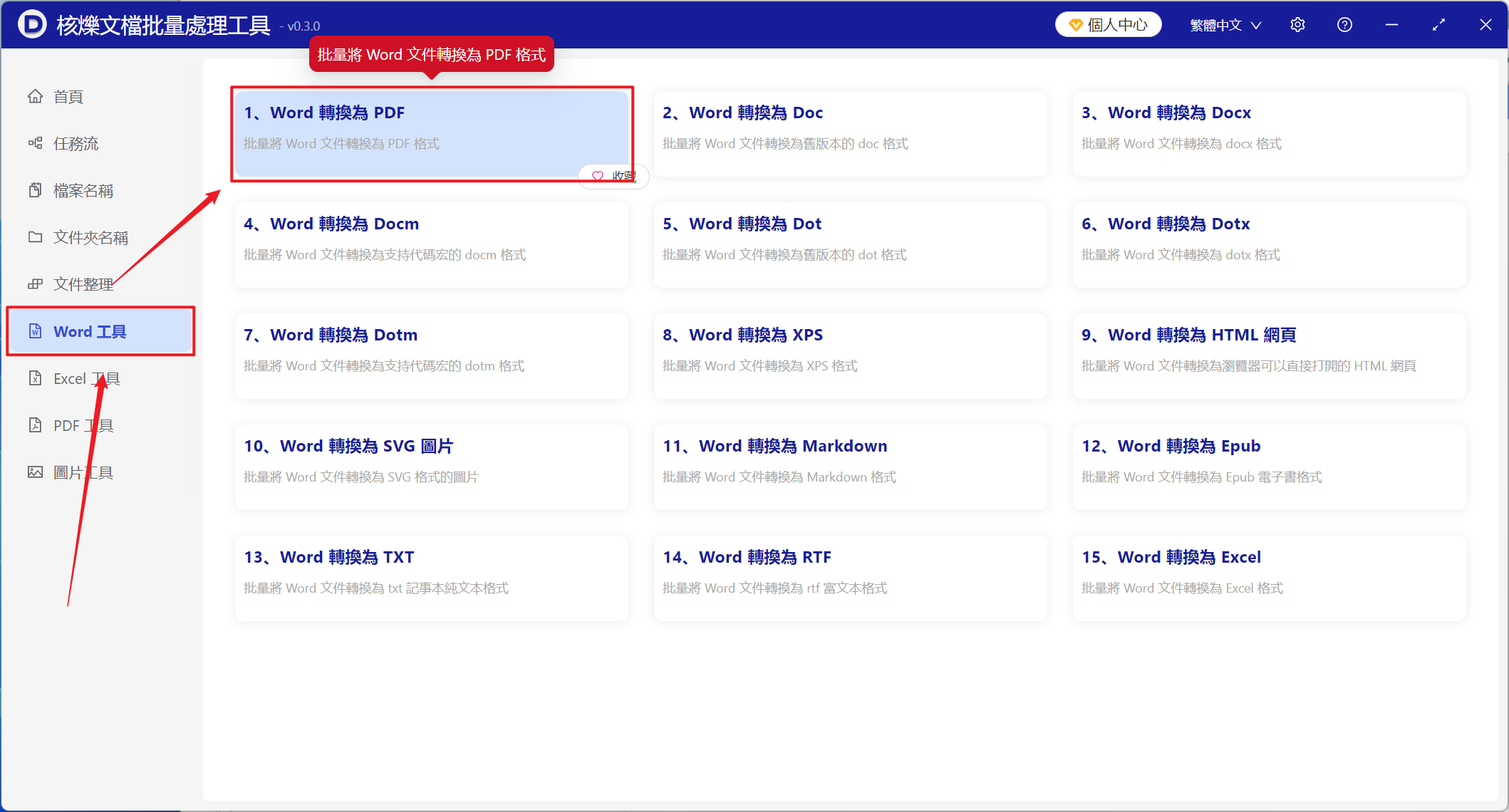Click the 收藏 favorite button
This screenshot has width=1509, height=812.
[x=613, y=176]
